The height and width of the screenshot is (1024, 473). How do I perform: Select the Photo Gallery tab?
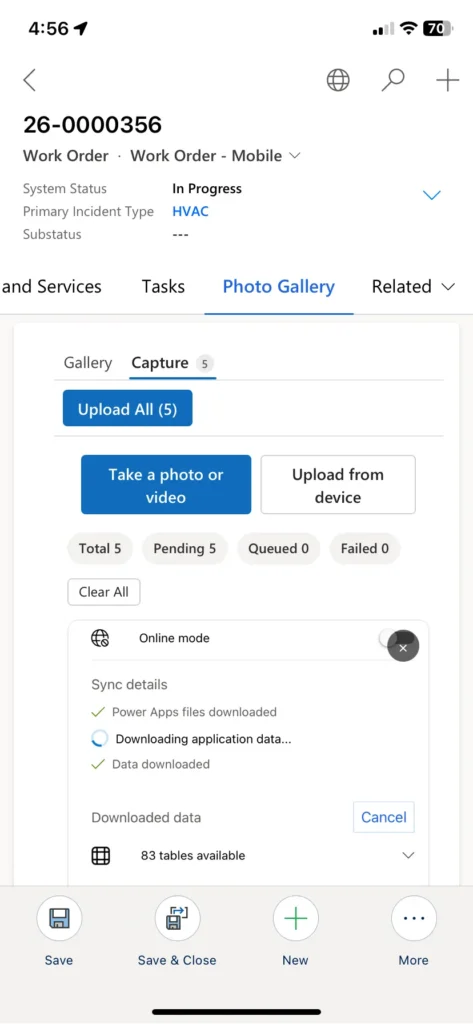click(x=279, y=286)
